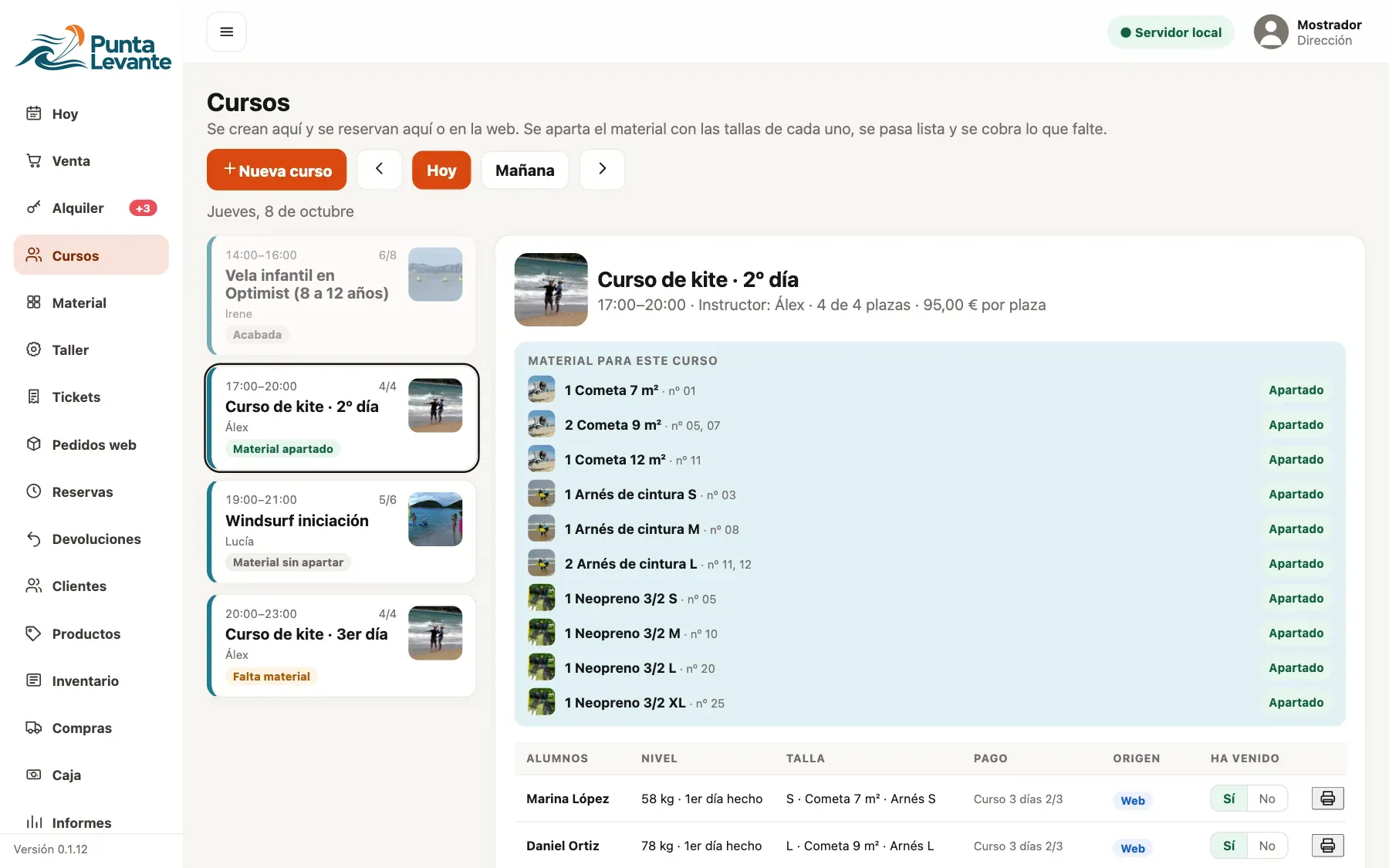This screenshot has height=868, width=1389.
Task: Click the Devoluciones return arrow icon
Action: tap(34, 539)
